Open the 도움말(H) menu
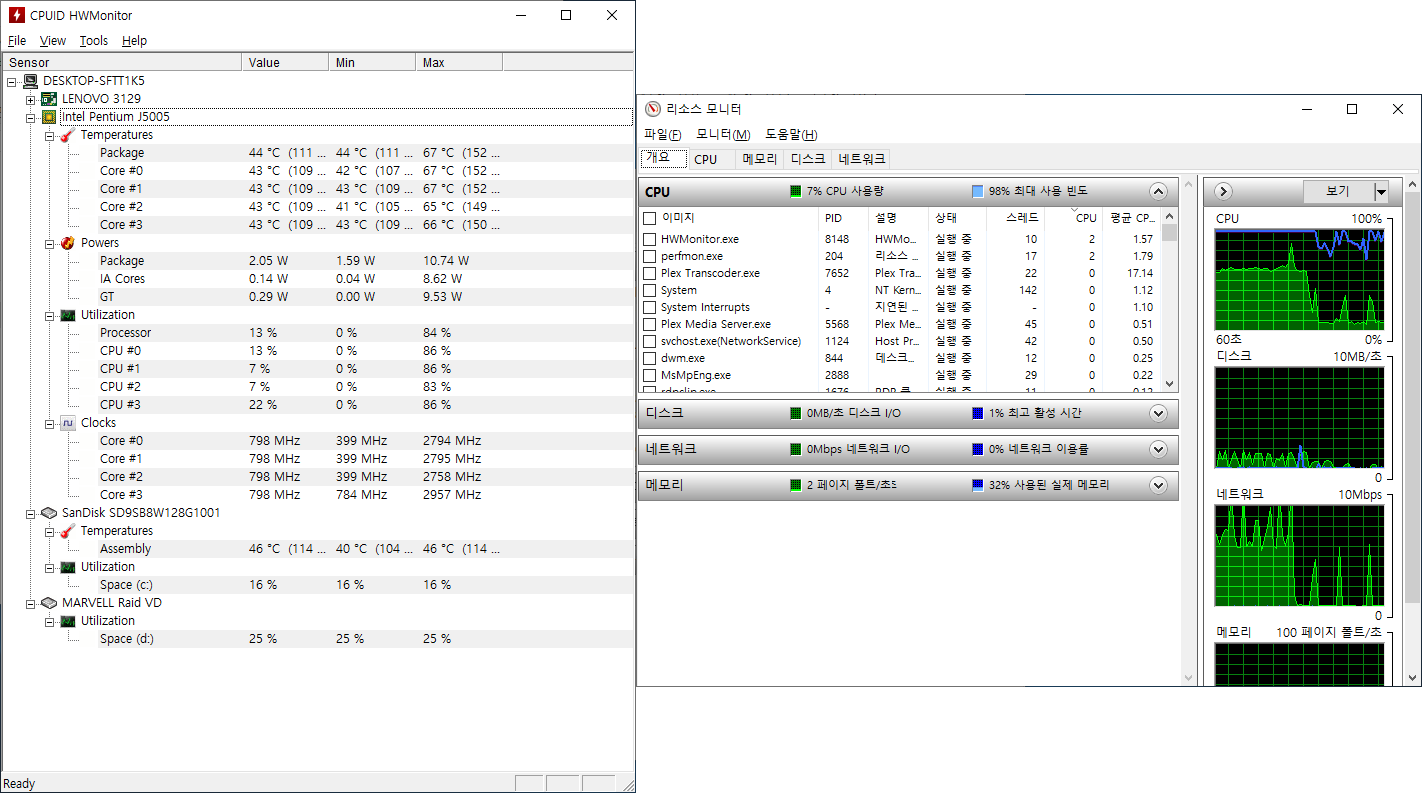The height and width of the screenshot is (795, 1425). pyautogui.click(x=791, y=134)
